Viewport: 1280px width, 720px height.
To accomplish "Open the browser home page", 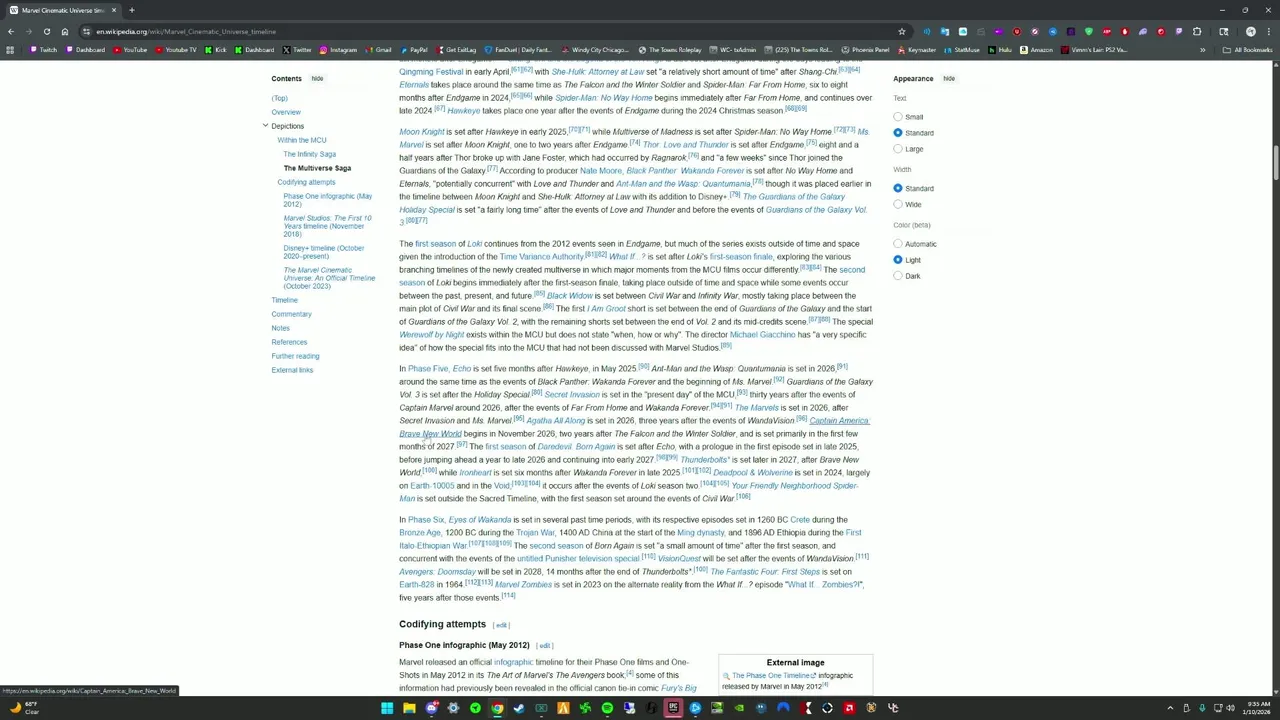I will pyautogui.click(x=65, y=31).
